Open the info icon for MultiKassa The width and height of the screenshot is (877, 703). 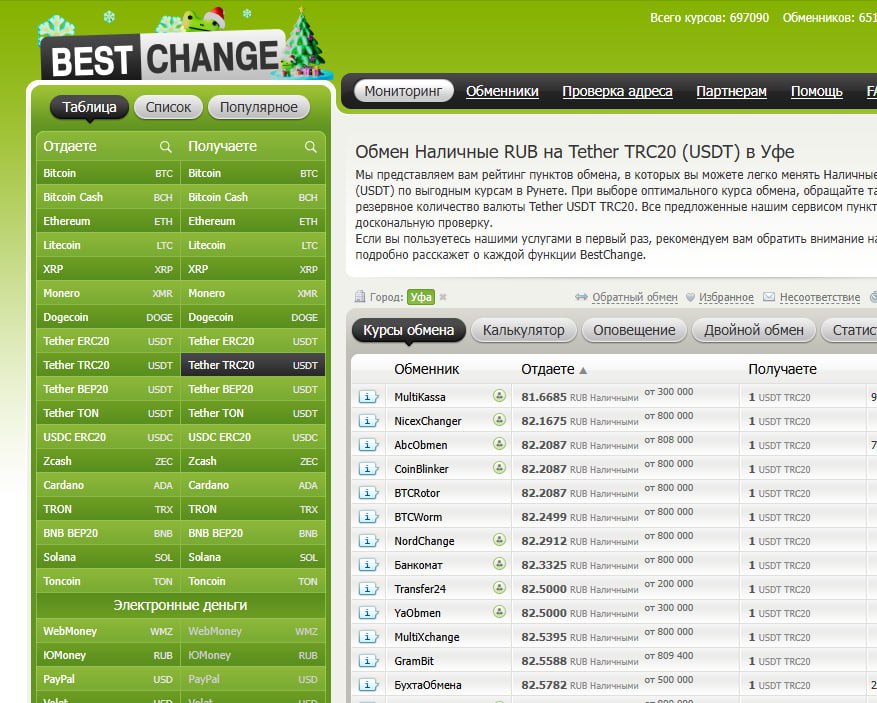point(369,397)
